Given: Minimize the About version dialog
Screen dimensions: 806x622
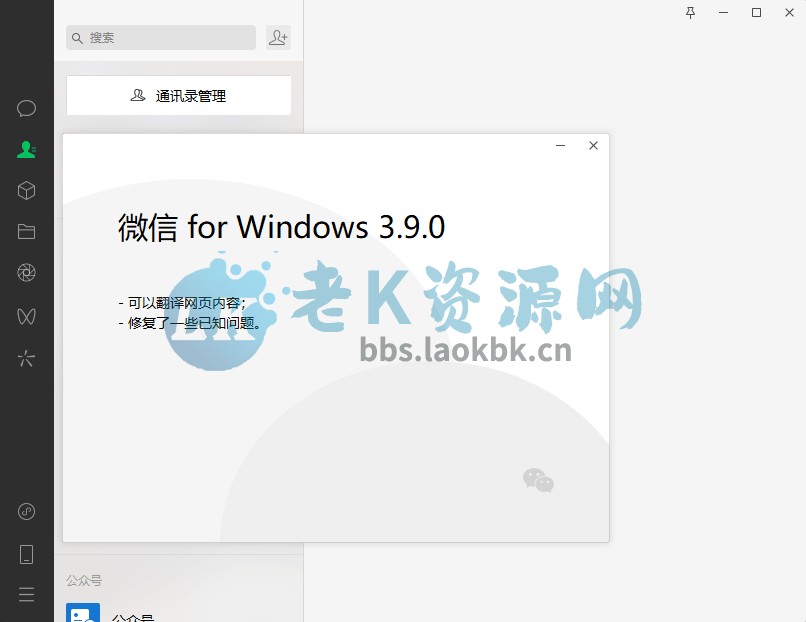Looking at the screenshot, I should (x=560, y=145).
